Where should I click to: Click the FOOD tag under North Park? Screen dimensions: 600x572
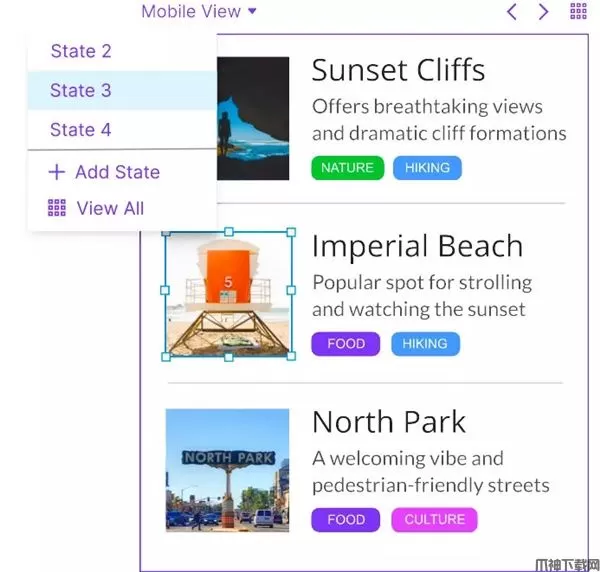point(346,520)
